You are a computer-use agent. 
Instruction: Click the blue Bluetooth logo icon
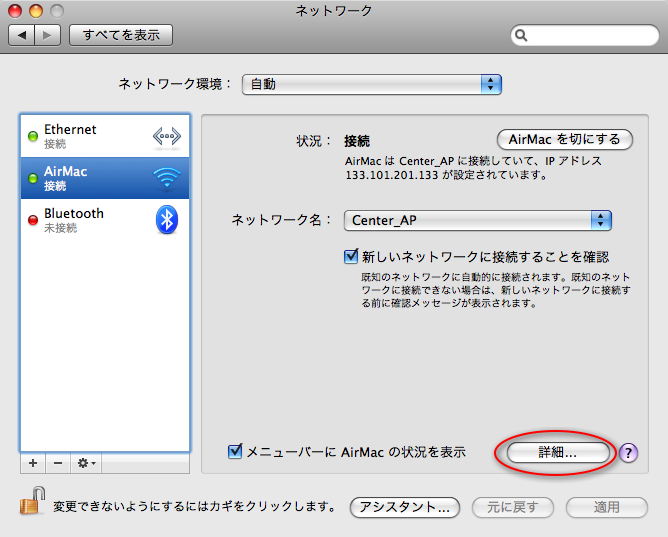point(167,220)
